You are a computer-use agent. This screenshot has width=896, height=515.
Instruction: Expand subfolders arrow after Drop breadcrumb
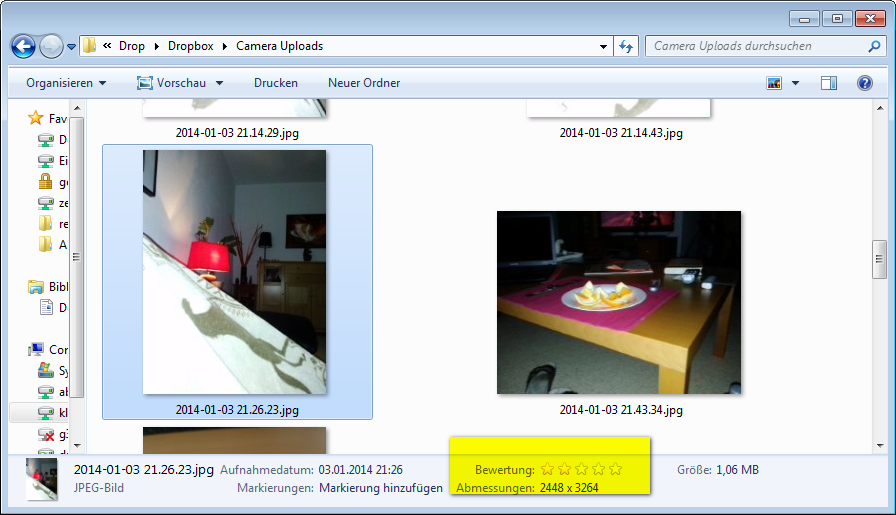(157, 46)
